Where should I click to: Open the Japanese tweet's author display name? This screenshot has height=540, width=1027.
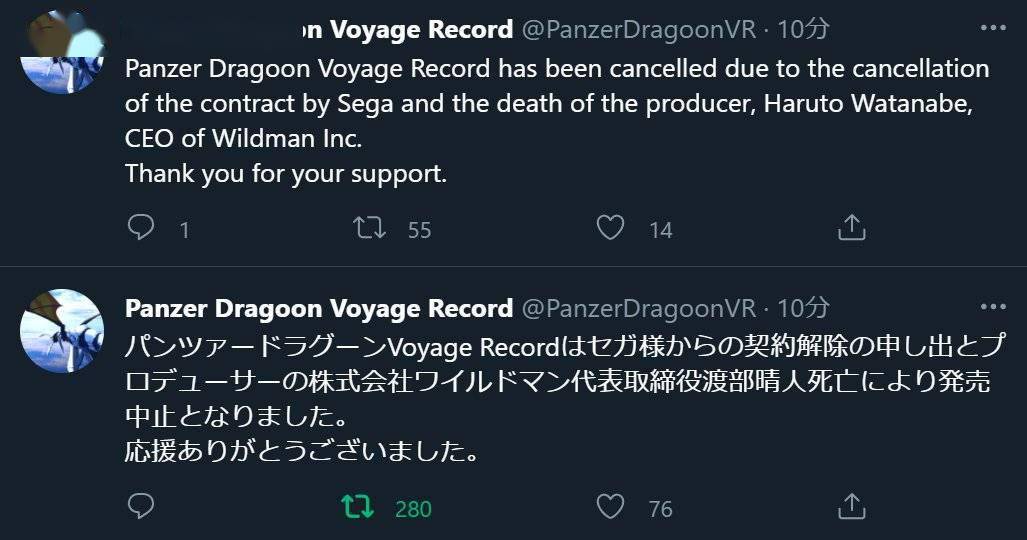click(318, 307)
